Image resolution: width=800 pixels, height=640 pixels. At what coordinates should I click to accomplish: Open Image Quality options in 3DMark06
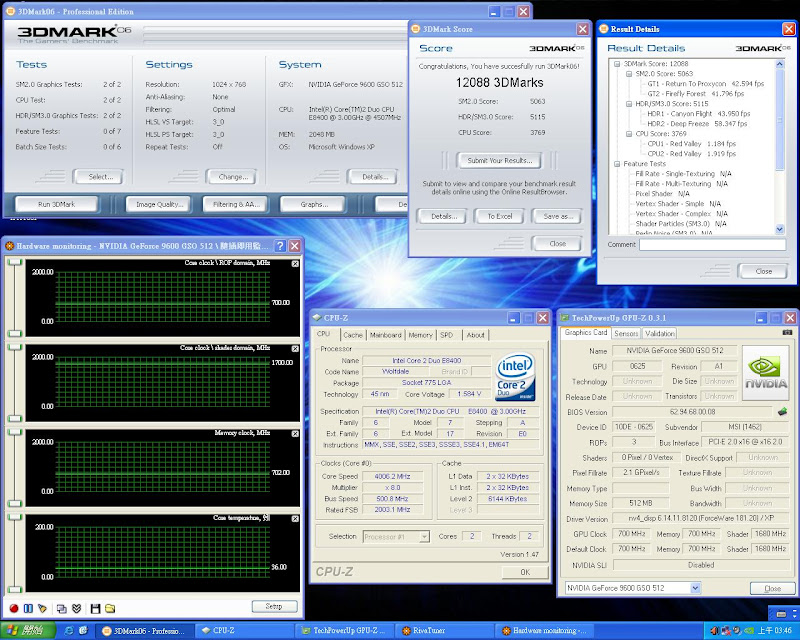coord(159,204)
